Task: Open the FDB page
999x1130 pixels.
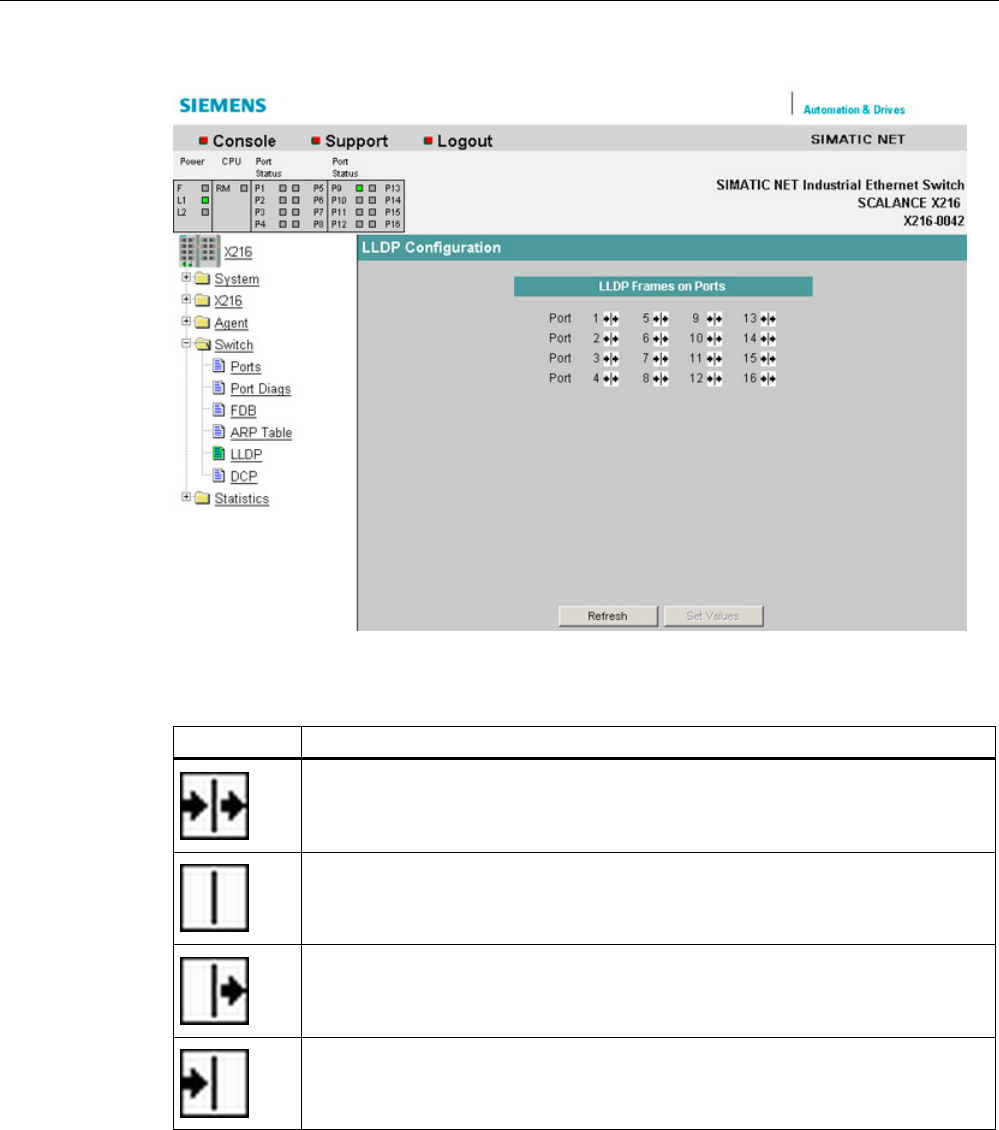Action: point(244,411)
